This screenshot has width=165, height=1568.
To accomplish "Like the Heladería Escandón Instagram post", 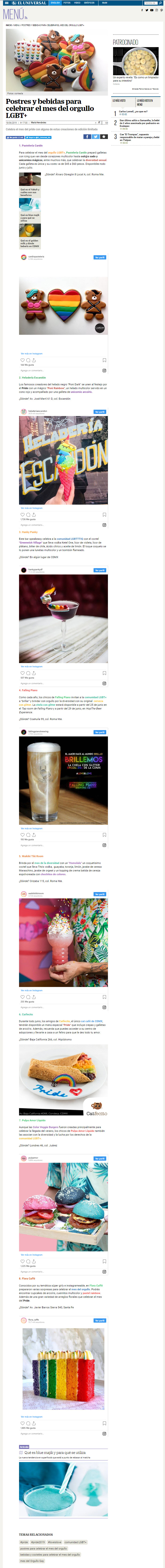I will point(23,514).
